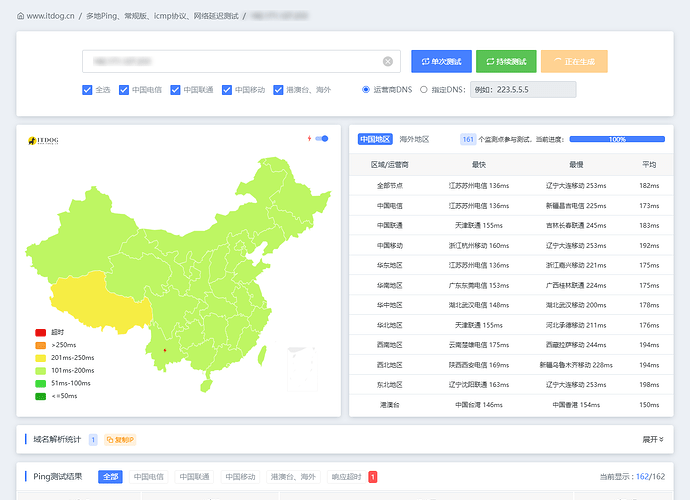Click the red marker dot on the map
The image size is (690, 500).
[x=164, y=350]
